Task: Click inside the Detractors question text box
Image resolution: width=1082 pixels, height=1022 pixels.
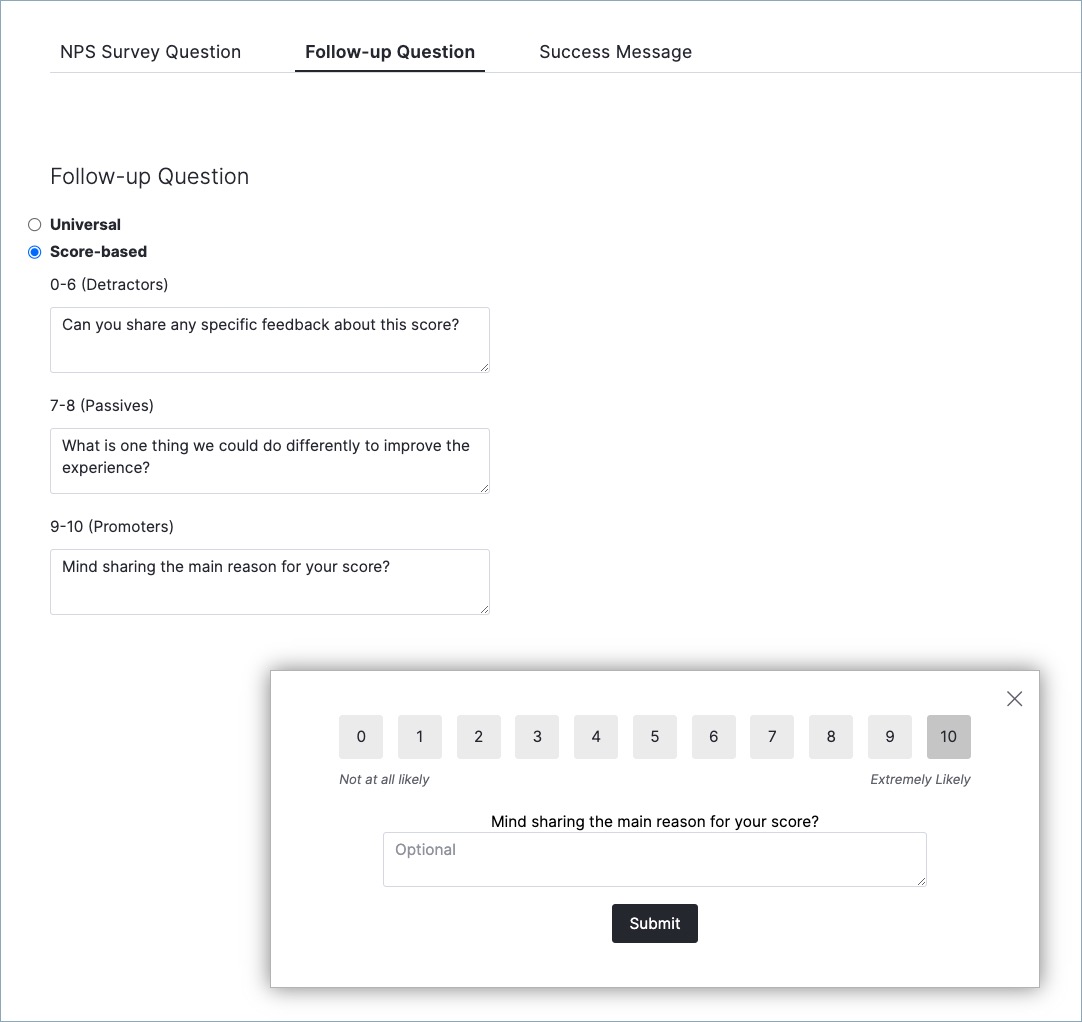Action: [x=270, y=340]
